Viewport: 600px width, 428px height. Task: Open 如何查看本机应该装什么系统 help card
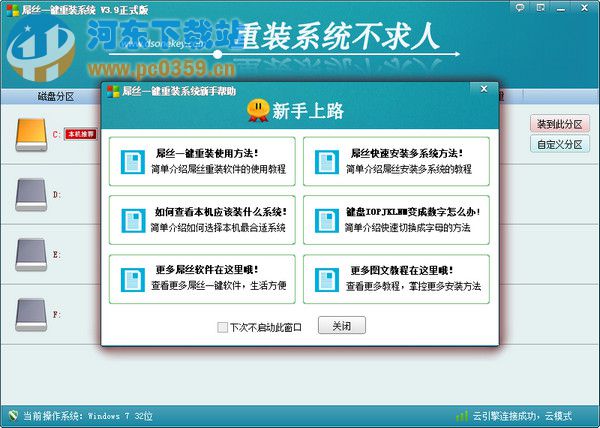pyautogui.click(x=202, y=220)
